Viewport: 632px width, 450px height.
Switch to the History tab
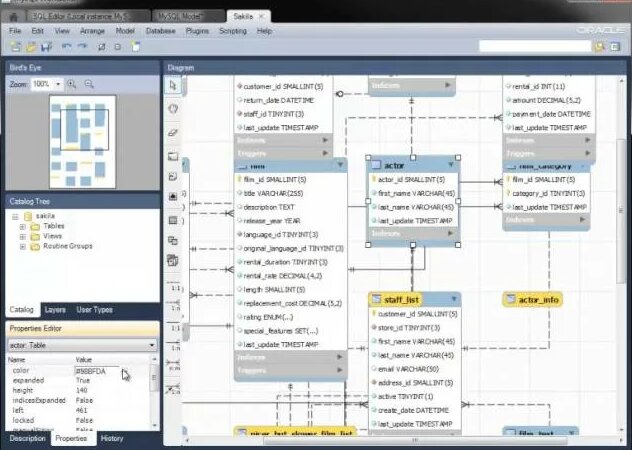pyautogui.click(x=112, y=438)
